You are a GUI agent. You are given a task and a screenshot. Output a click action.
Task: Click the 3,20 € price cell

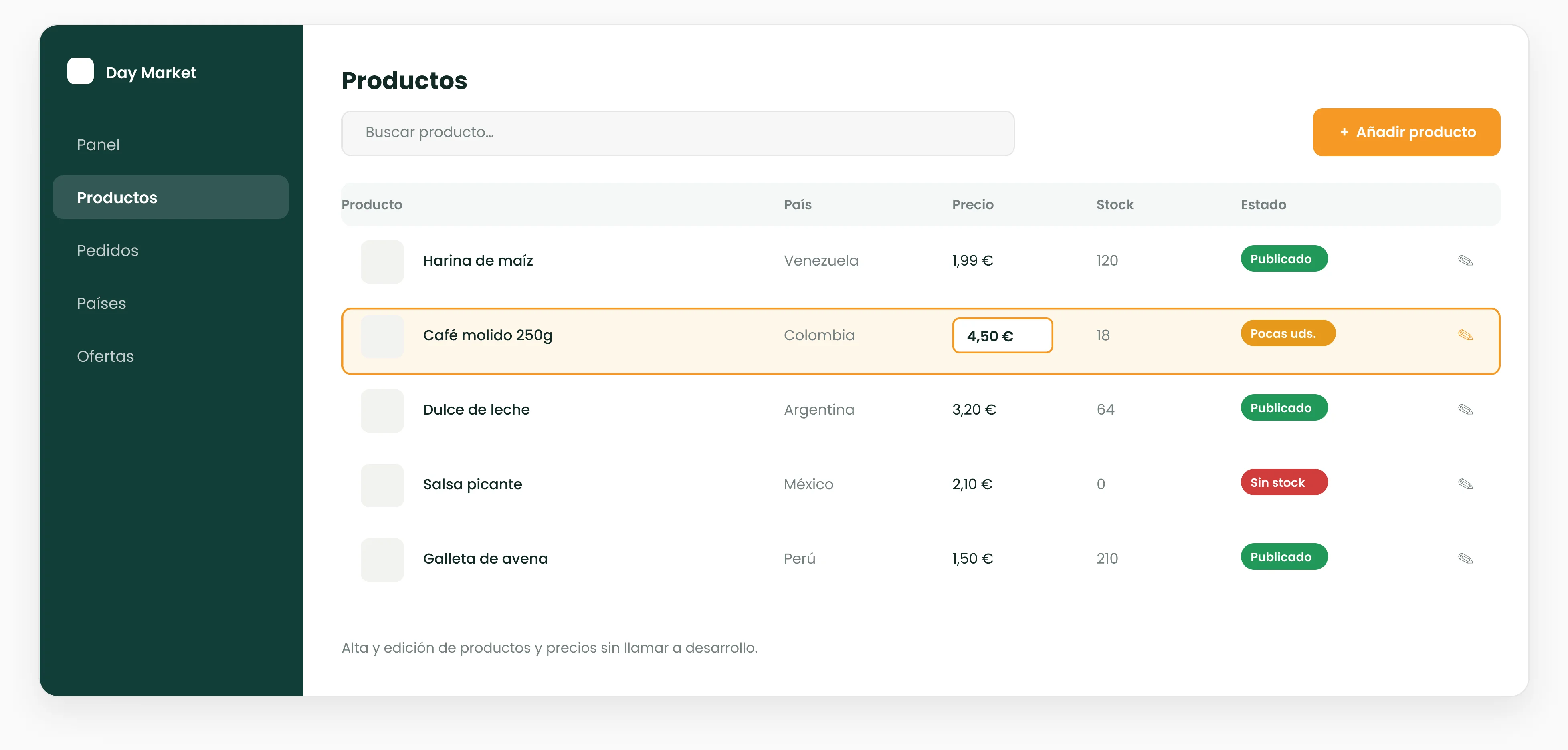(x=974, y=409)
